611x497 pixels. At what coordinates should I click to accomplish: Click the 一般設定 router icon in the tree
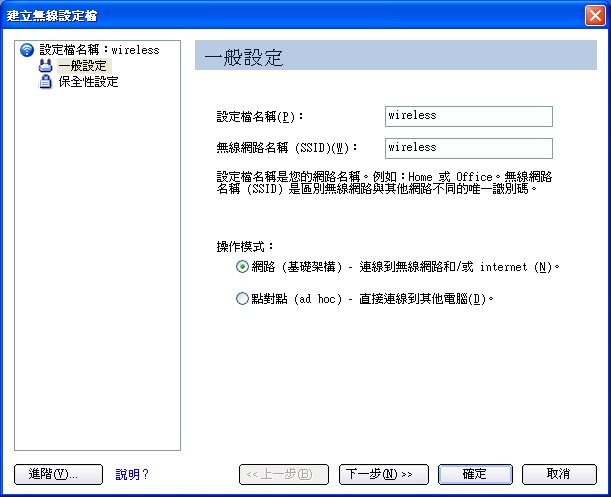45,65
